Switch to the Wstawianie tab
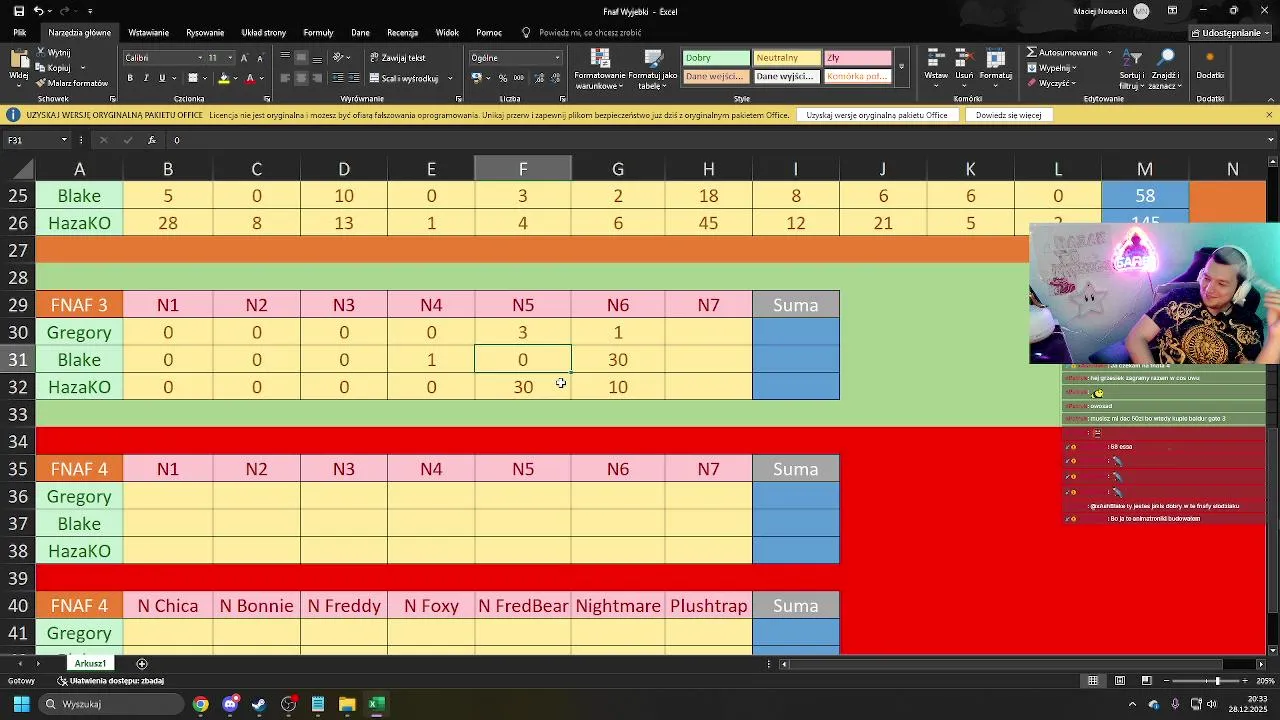This screenshot has width=1280, height=720. pyautogui.click(x=148, y=33)
